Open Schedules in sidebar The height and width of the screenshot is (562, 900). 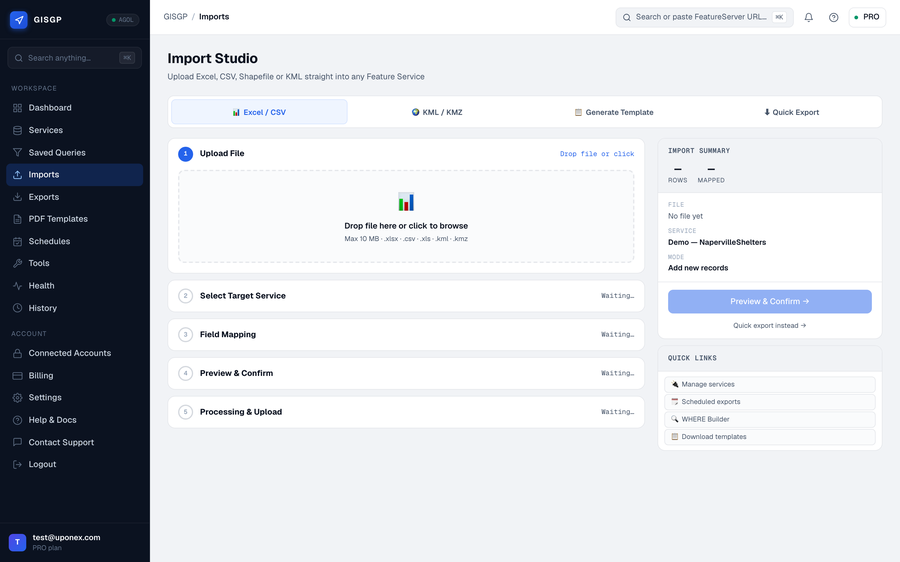pyautogui.click(x=75, y=242)
